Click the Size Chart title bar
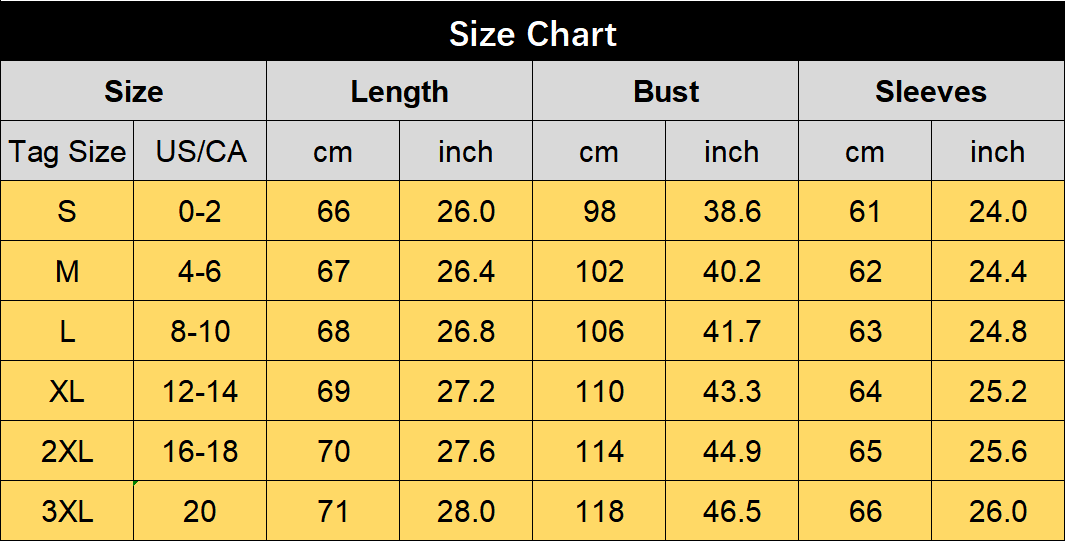Screen dimensions: 1066x542 tap(533, 31)
